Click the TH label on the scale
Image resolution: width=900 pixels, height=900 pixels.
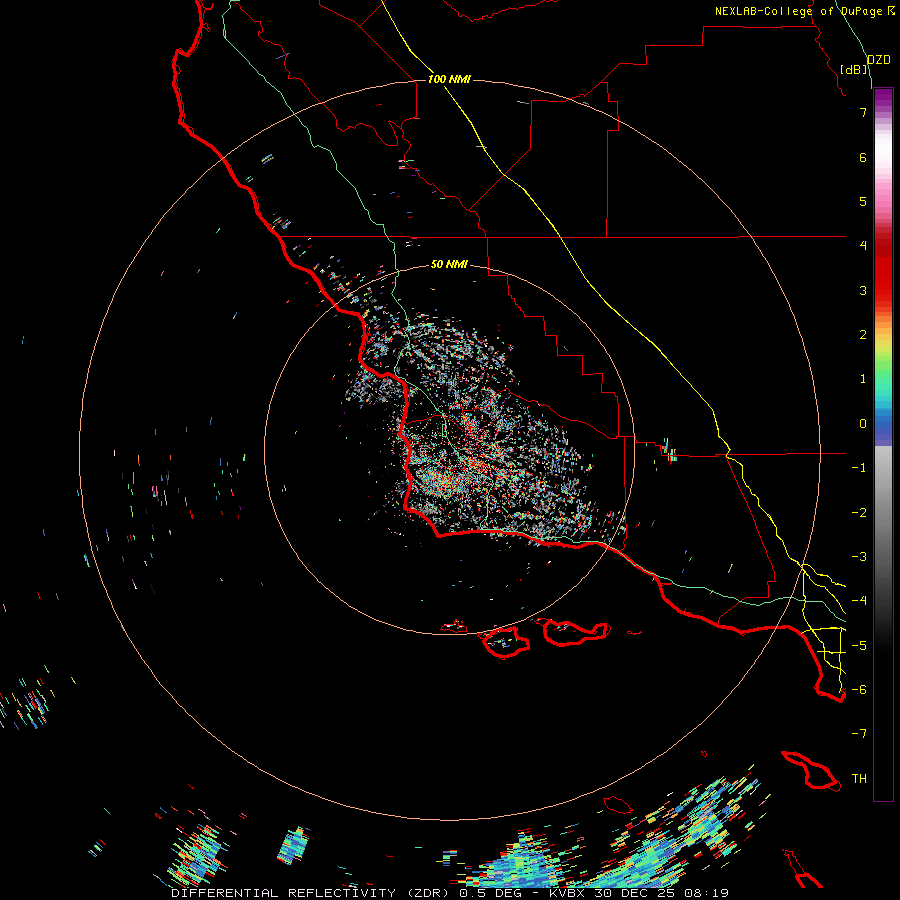(859, 779)
